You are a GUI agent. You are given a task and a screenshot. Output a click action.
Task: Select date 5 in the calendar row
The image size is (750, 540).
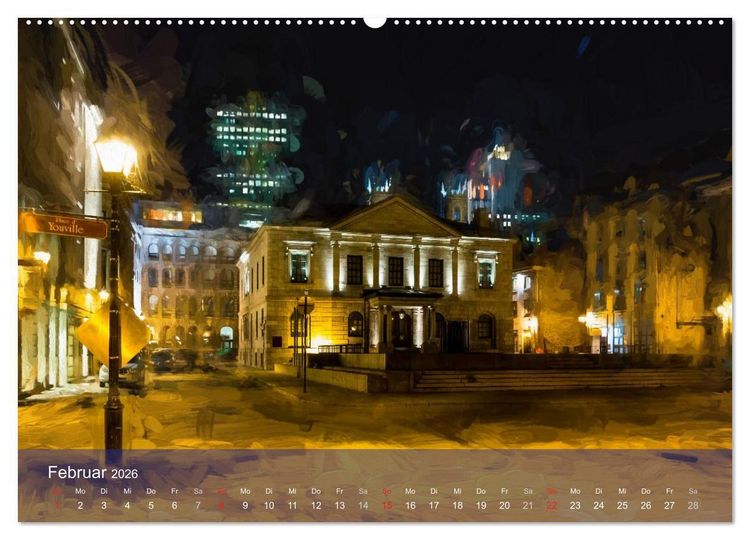point(151,505)
